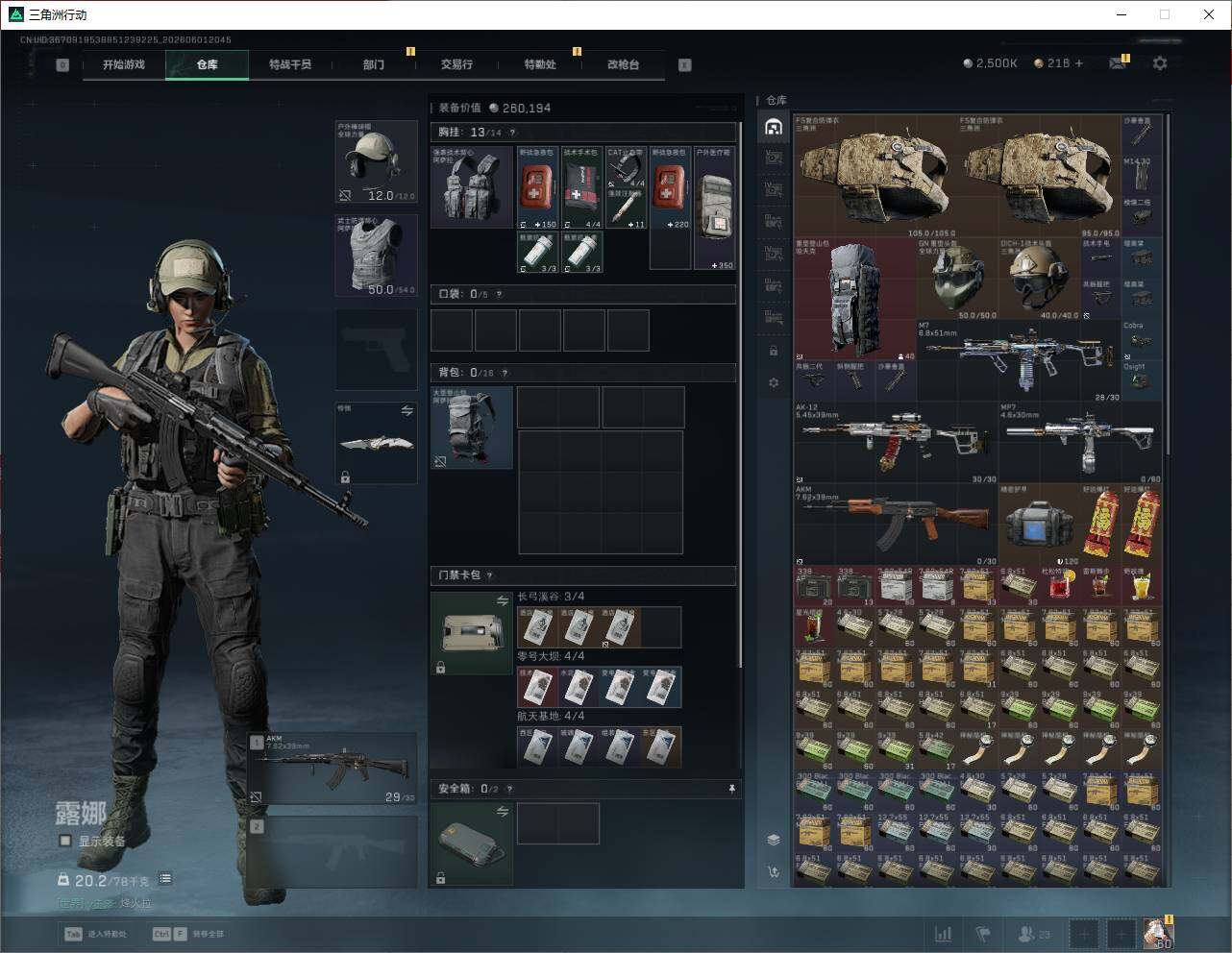This screenshot has height=953, width=1232.
Task: Open the 特战干员 tab
Action: (290, 64)
